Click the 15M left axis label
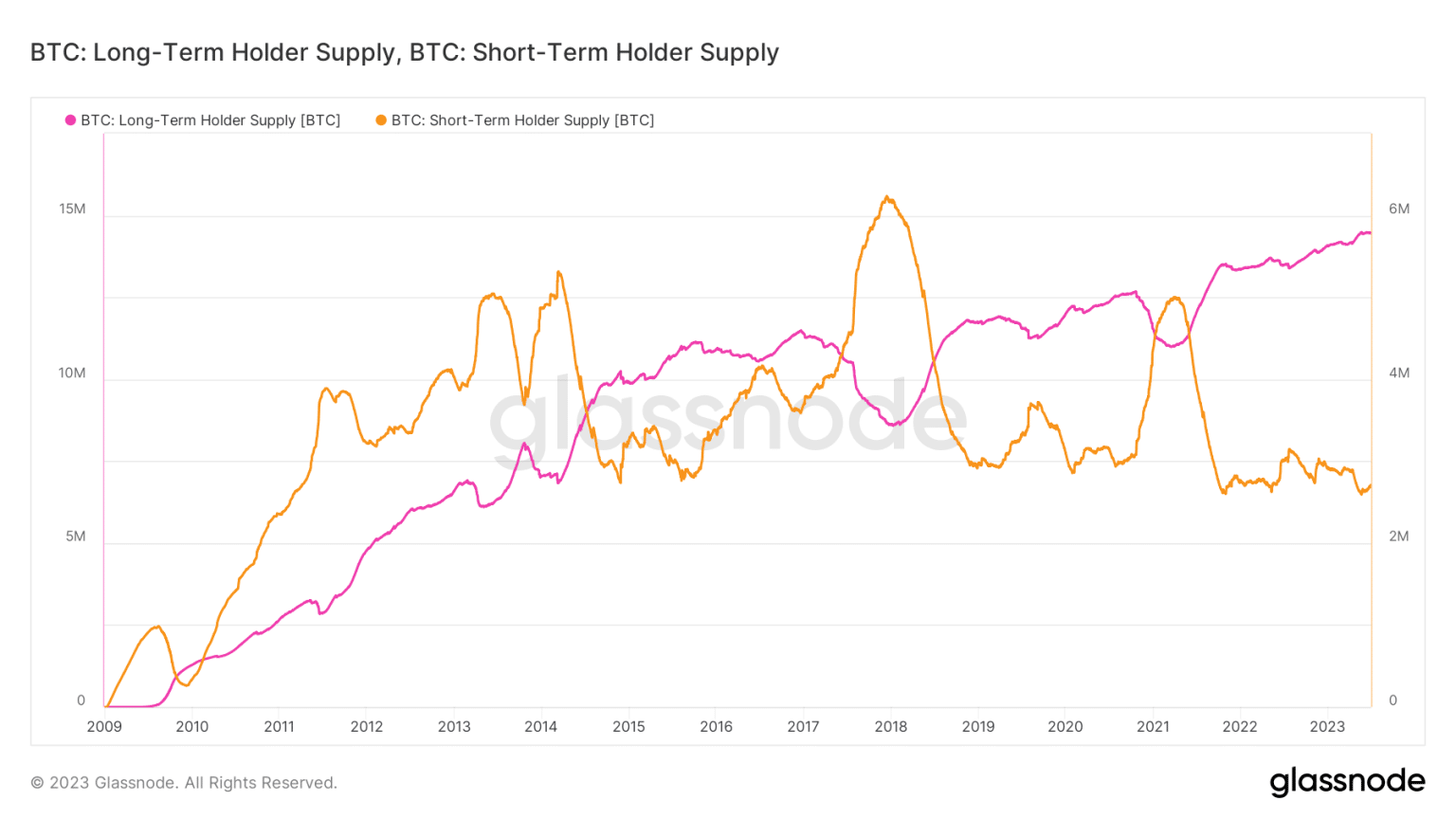The image size is (1456, 819). 72,209
